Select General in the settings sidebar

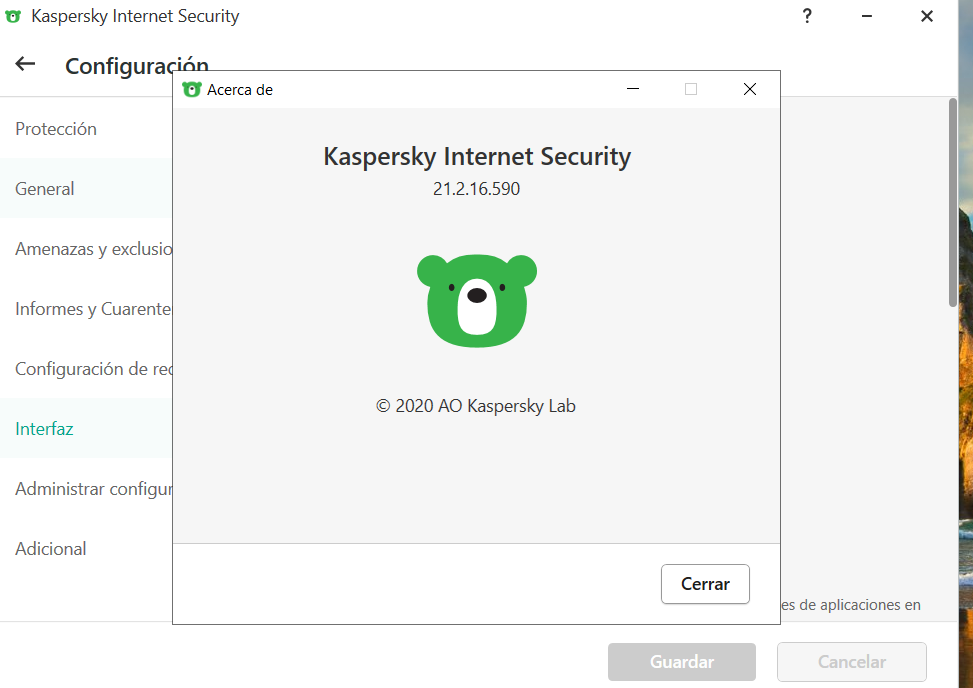pyautogui.click(x=45, y=189)
